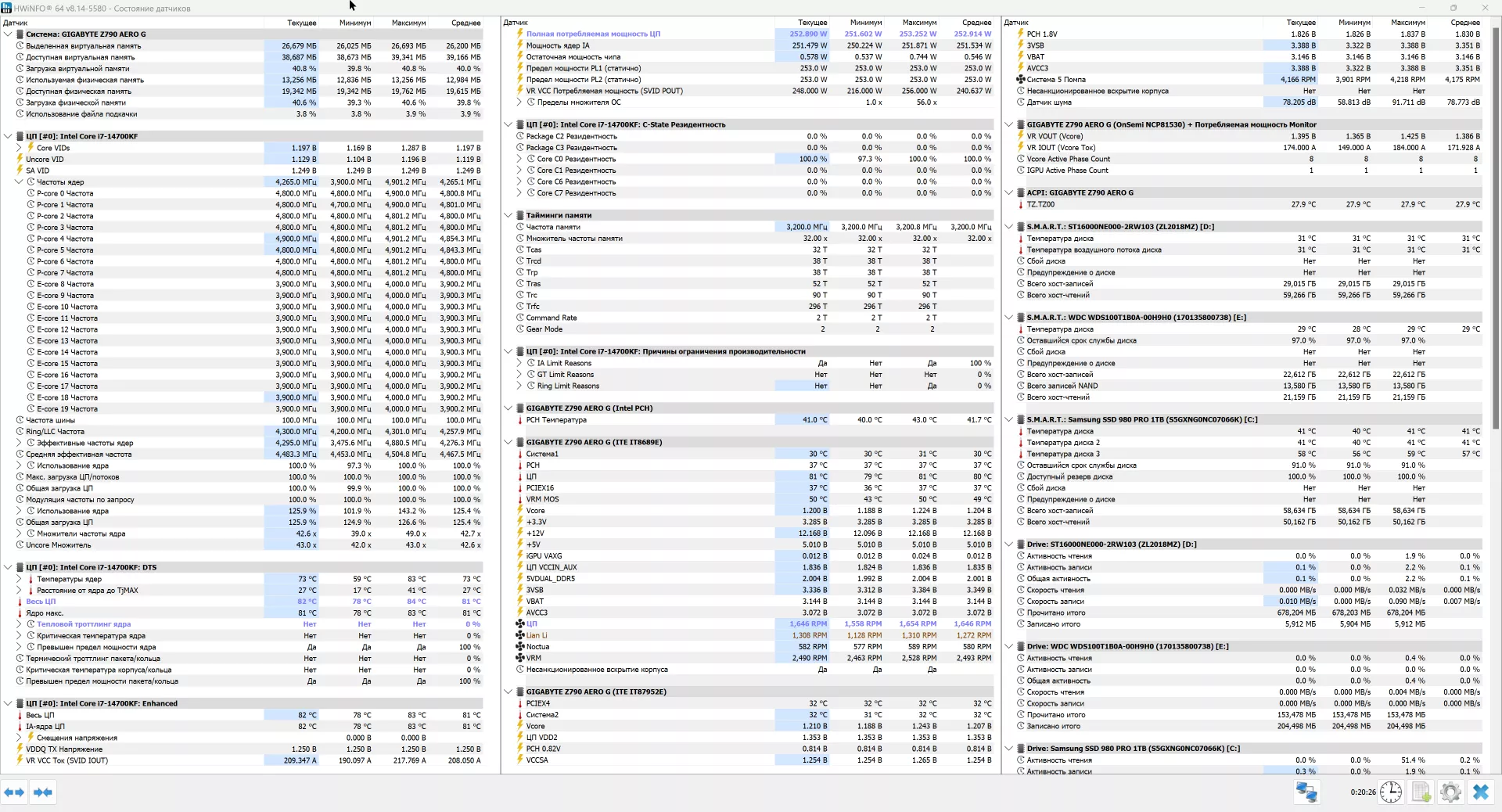Viewport: 1502px width, 812px height.
Task: Select the Uncore Множитель row
Action: point(242,545)
